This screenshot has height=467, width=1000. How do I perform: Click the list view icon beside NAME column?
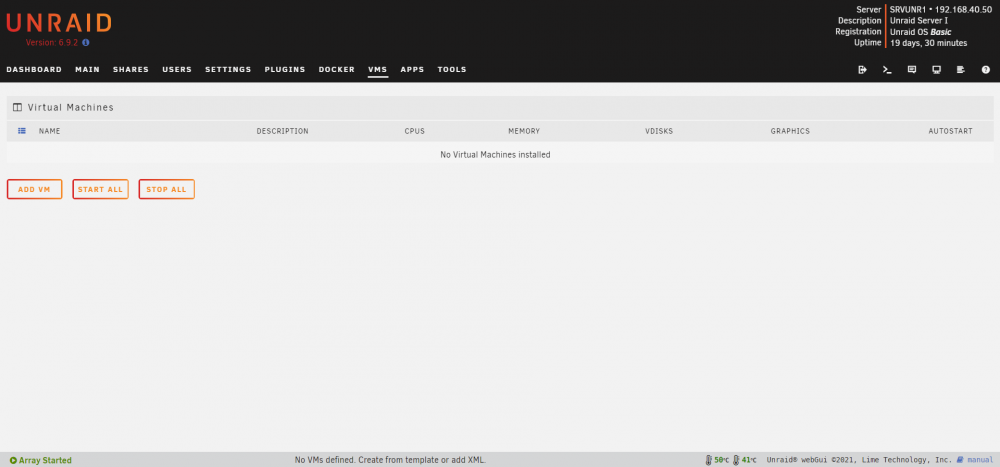22,131
